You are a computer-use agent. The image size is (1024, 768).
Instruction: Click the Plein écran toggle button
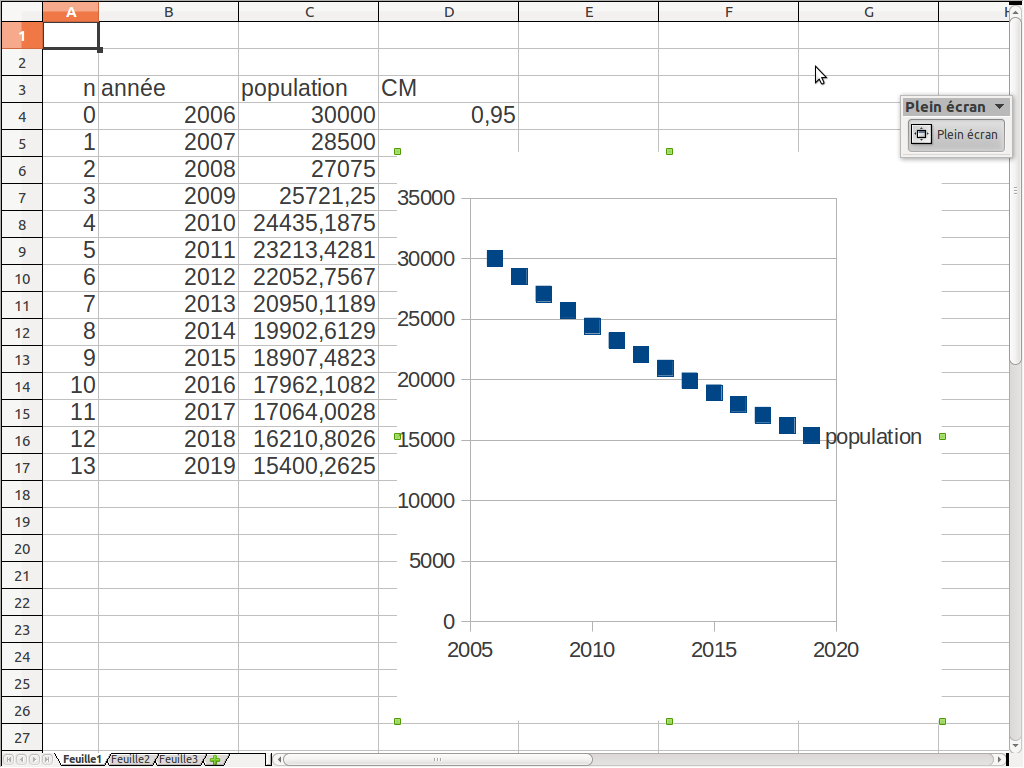click(x=956, y=135)
